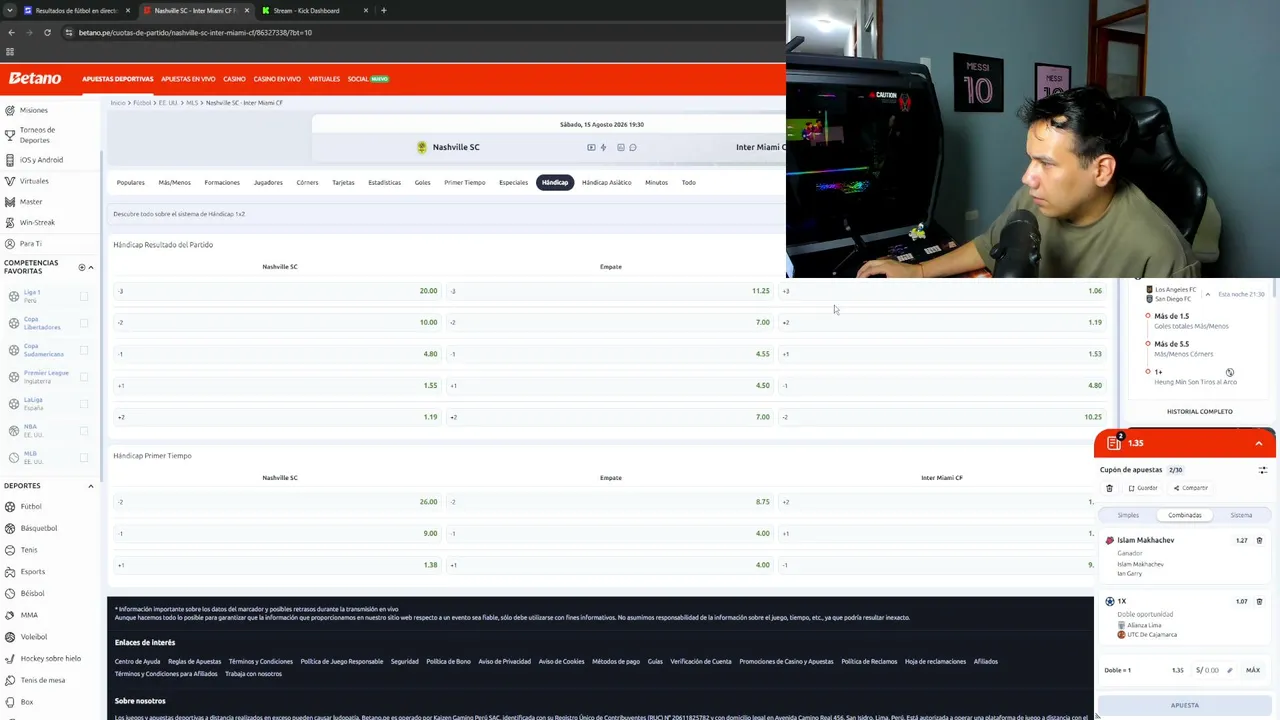Check the Copa Sudamericana checkbox

(x=84, y=350)
